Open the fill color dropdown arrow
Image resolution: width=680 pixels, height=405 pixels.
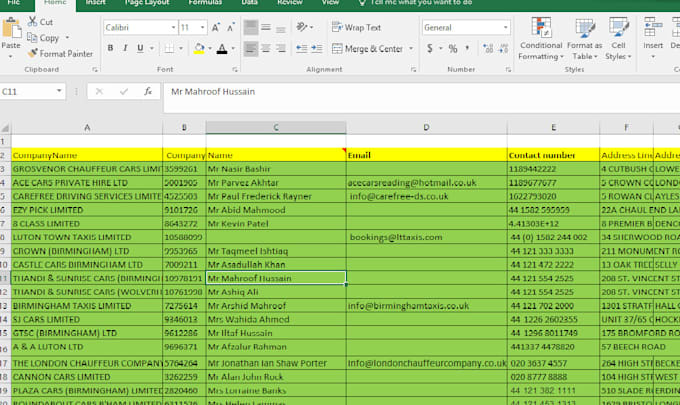pos(210,48)
